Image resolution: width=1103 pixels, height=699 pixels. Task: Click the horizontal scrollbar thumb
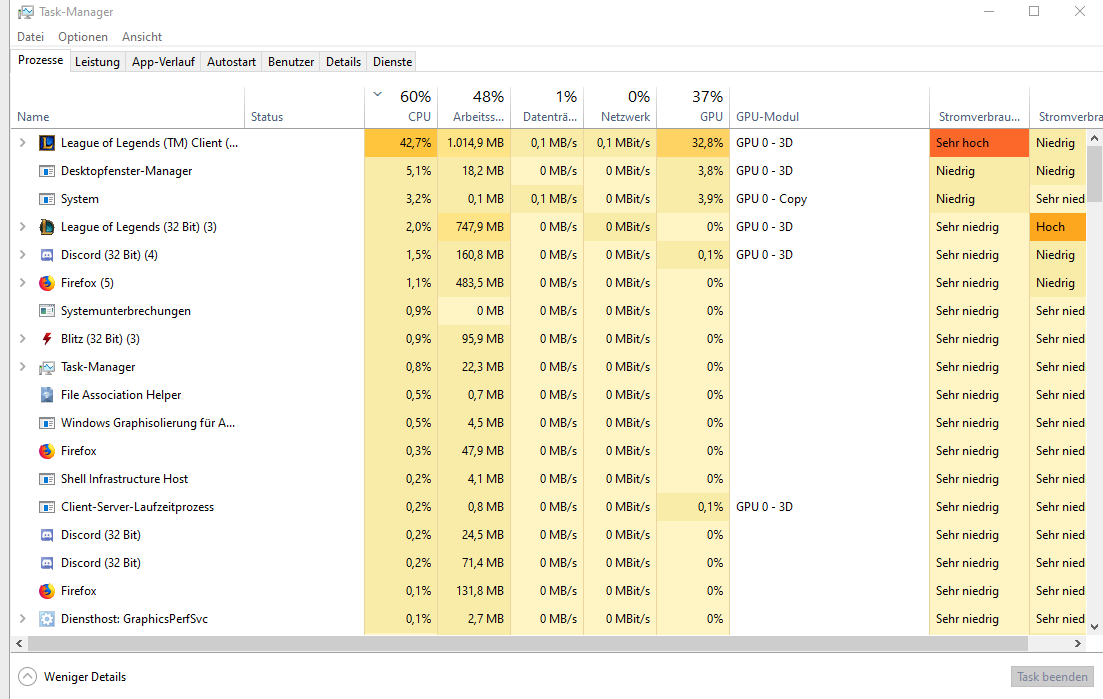point(528,643)
